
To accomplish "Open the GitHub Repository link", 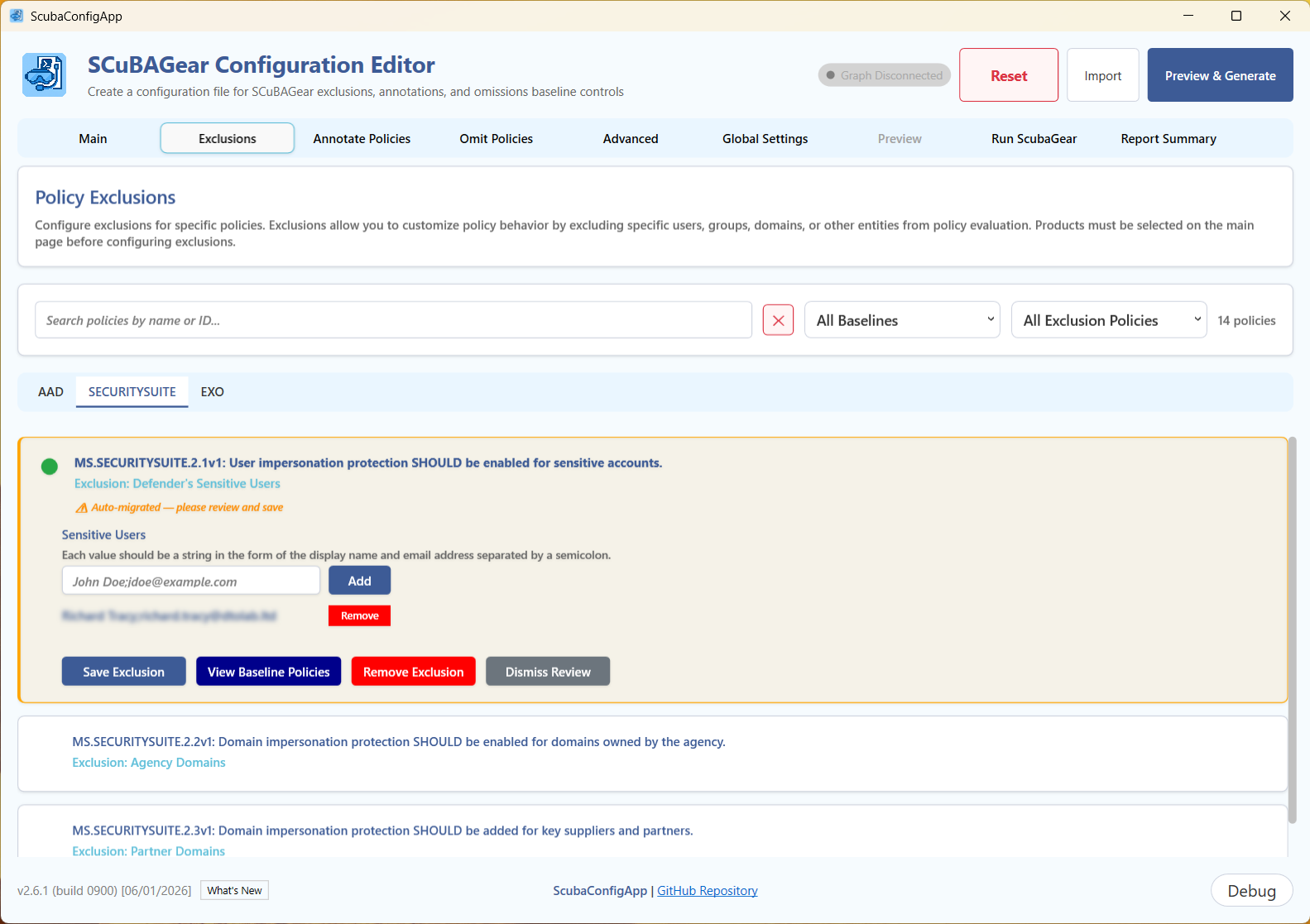I will 707,891.
